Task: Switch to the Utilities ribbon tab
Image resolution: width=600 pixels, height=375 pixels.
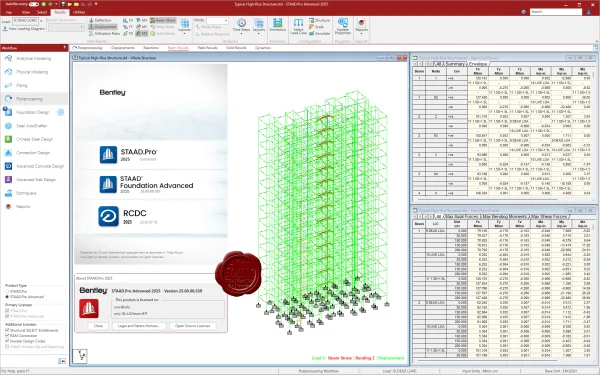Action: pyautogui.click(x=79, y=12)
